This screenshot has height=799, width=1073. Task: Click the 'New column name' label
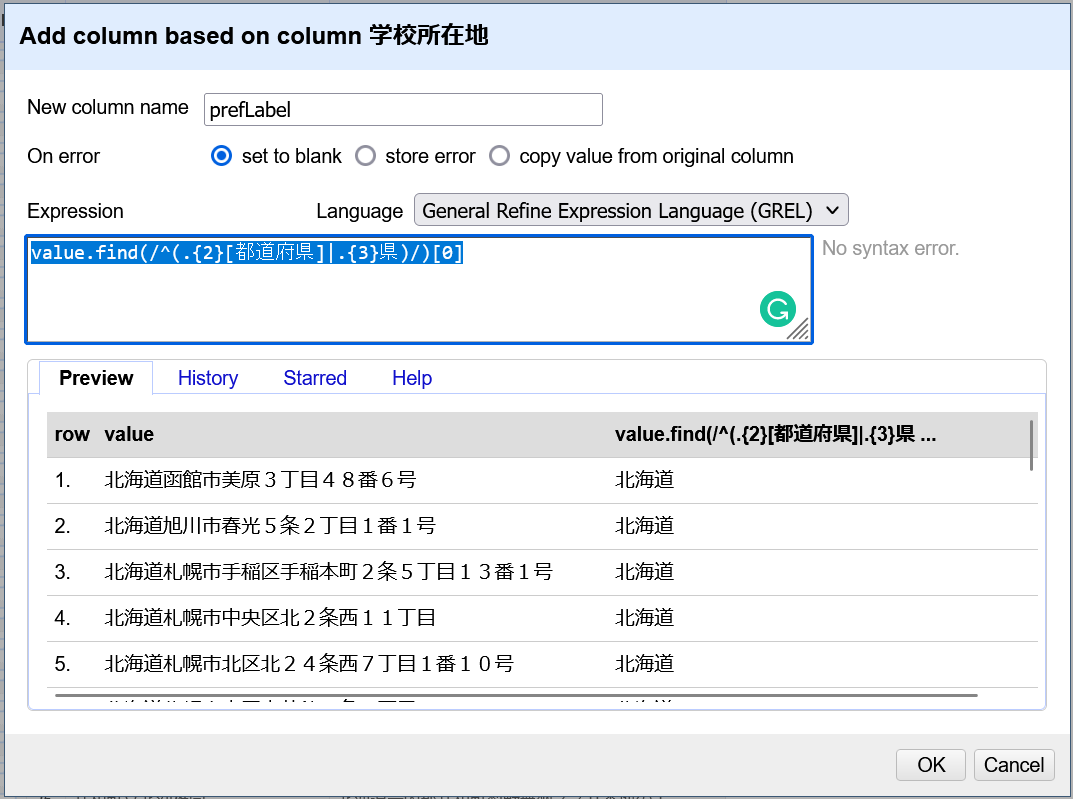tap(107, 107)
